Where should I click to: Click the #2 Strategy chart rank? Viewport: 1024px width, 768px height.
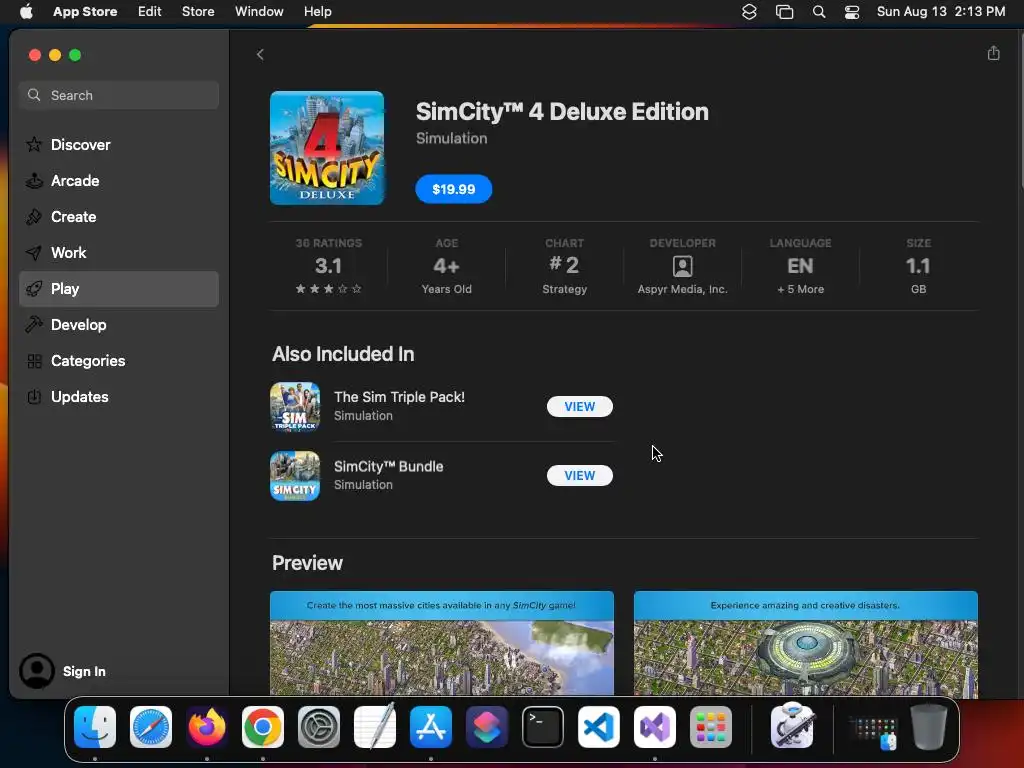(564, 266)
